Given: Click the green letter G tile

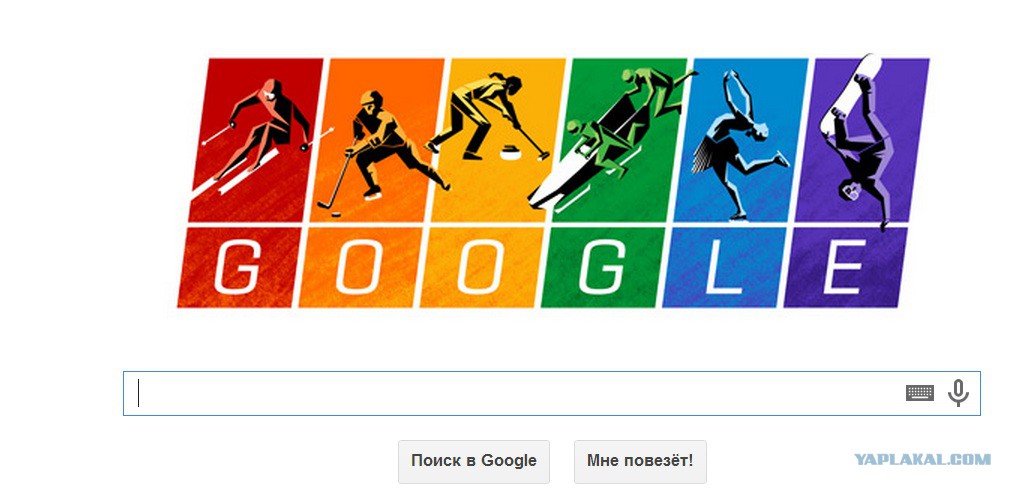Looking at the screenshot, I should 603,267.
